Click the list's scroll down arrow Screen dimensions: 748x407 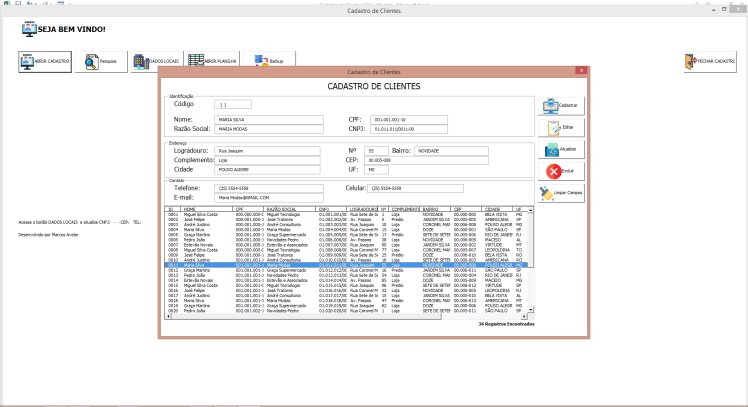point(530,310)
